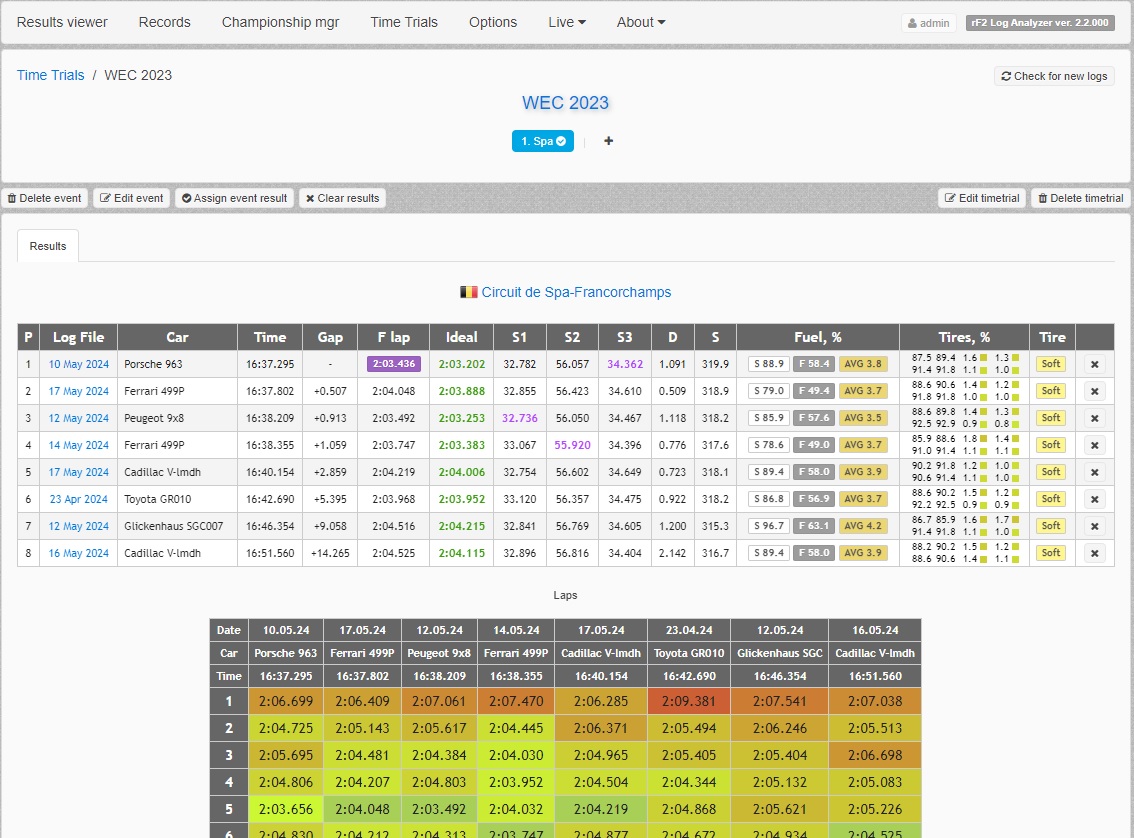1134x838 pixels.
Task: Click the Belgian flag icon
Action: [x=469, y=292]
